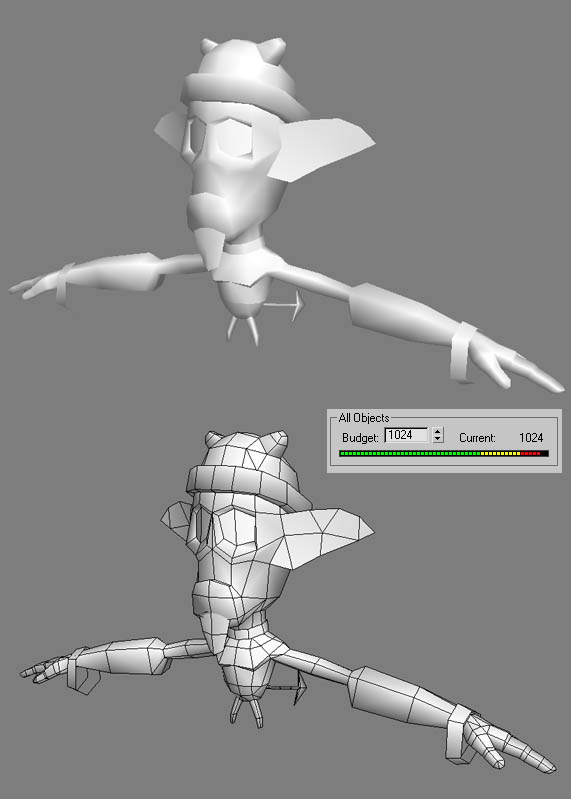
Task: Click the Budget value input field
Action: tap(406, 435)
